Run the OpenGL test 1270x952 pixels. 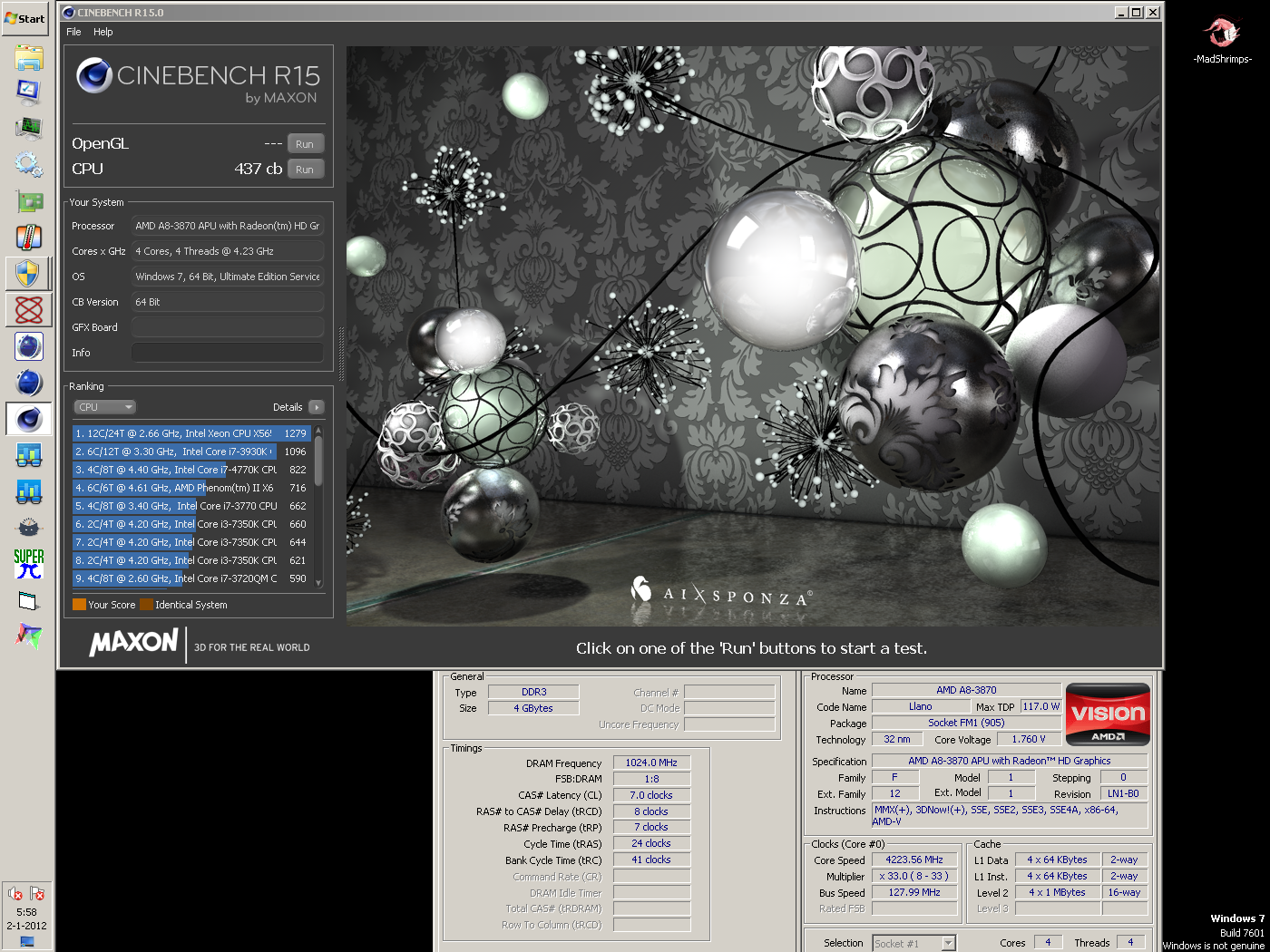[x=305, y=144]
